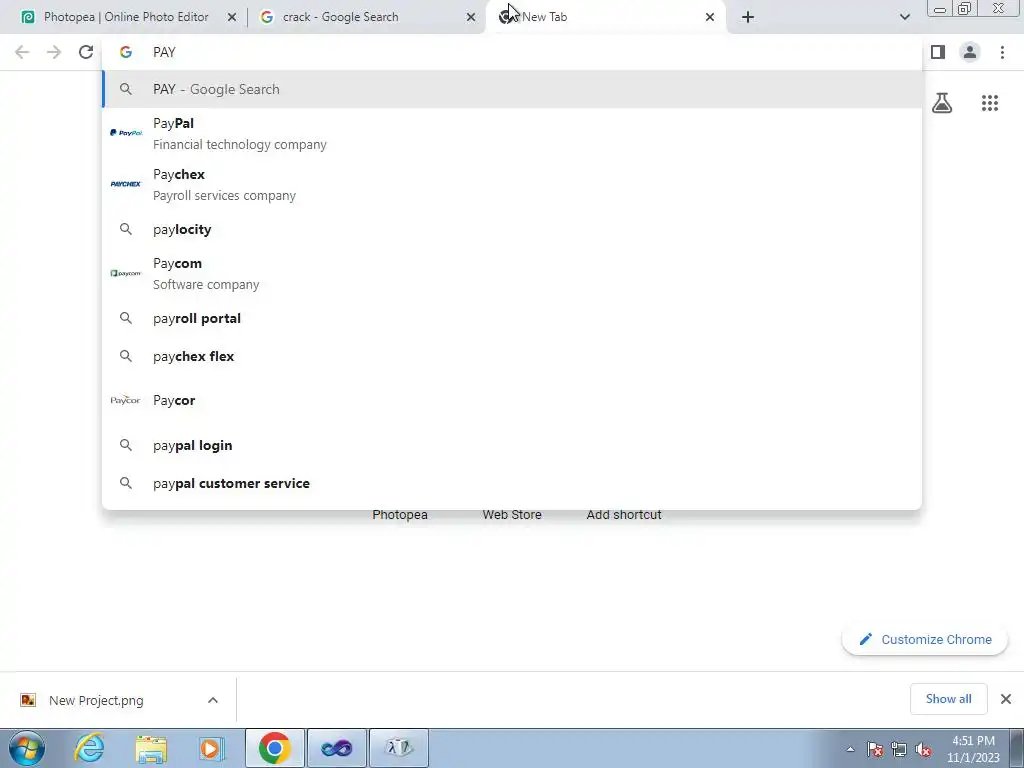This screenshot has width=1024, height=768.
Task: Click the Chrome taskbar icon
Action: (274, 748)
